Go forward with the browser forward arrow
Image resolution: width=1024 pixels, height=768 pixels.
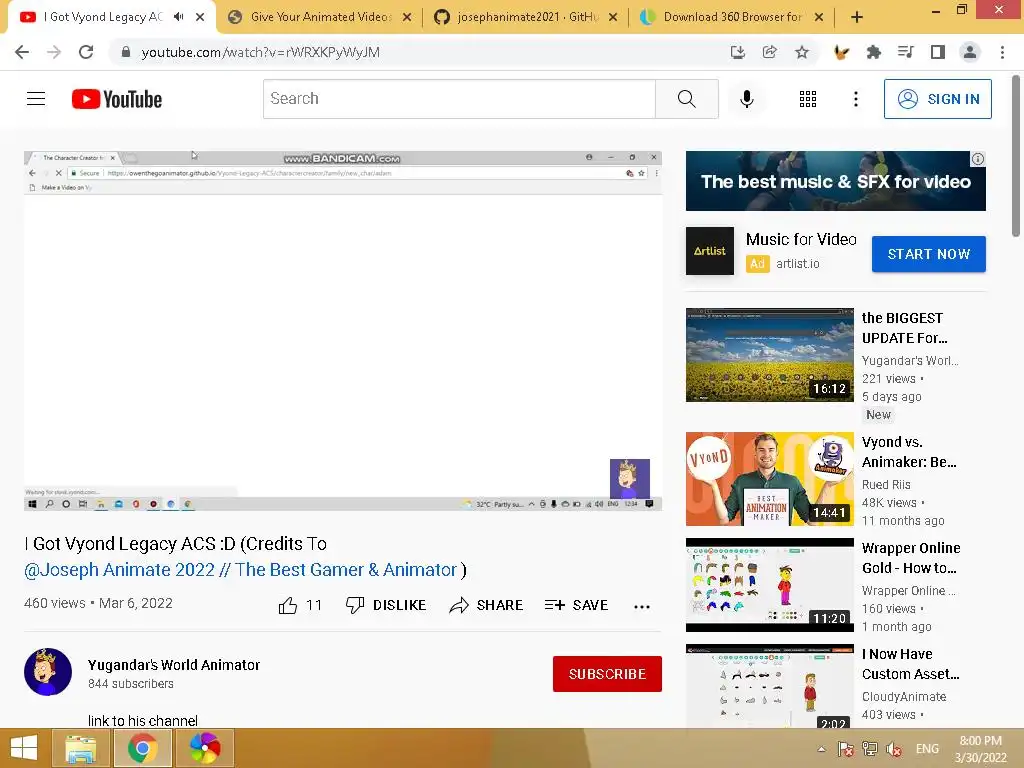54,52
